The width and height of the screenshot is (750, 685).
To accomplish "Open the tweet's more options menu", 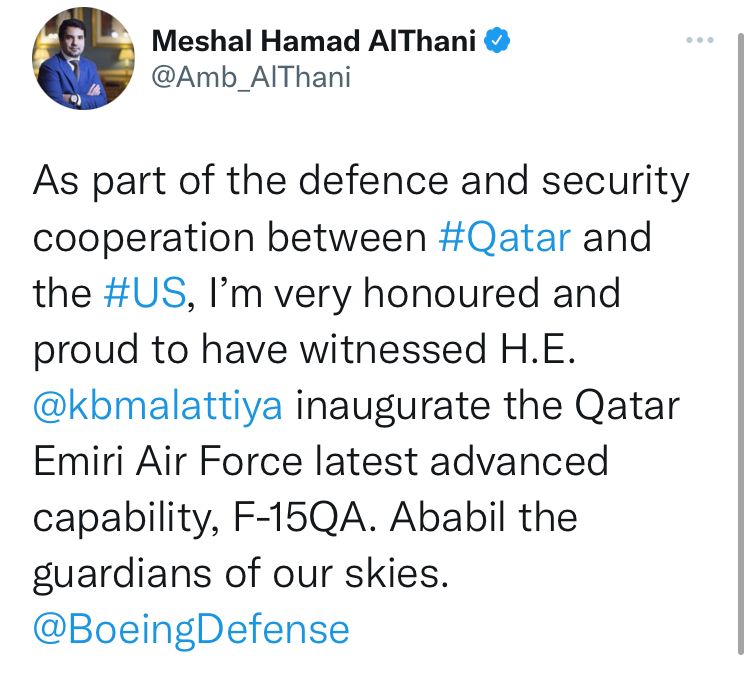I will pyautogui.click(x=701, y=39).
